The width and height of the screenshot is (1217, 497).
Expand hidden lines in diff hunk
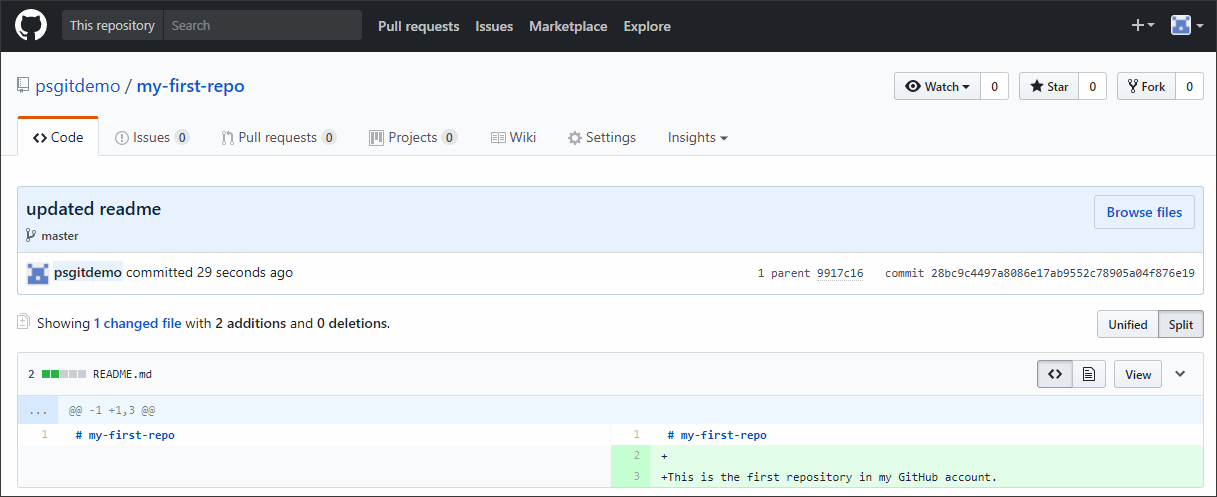(37, 410)
